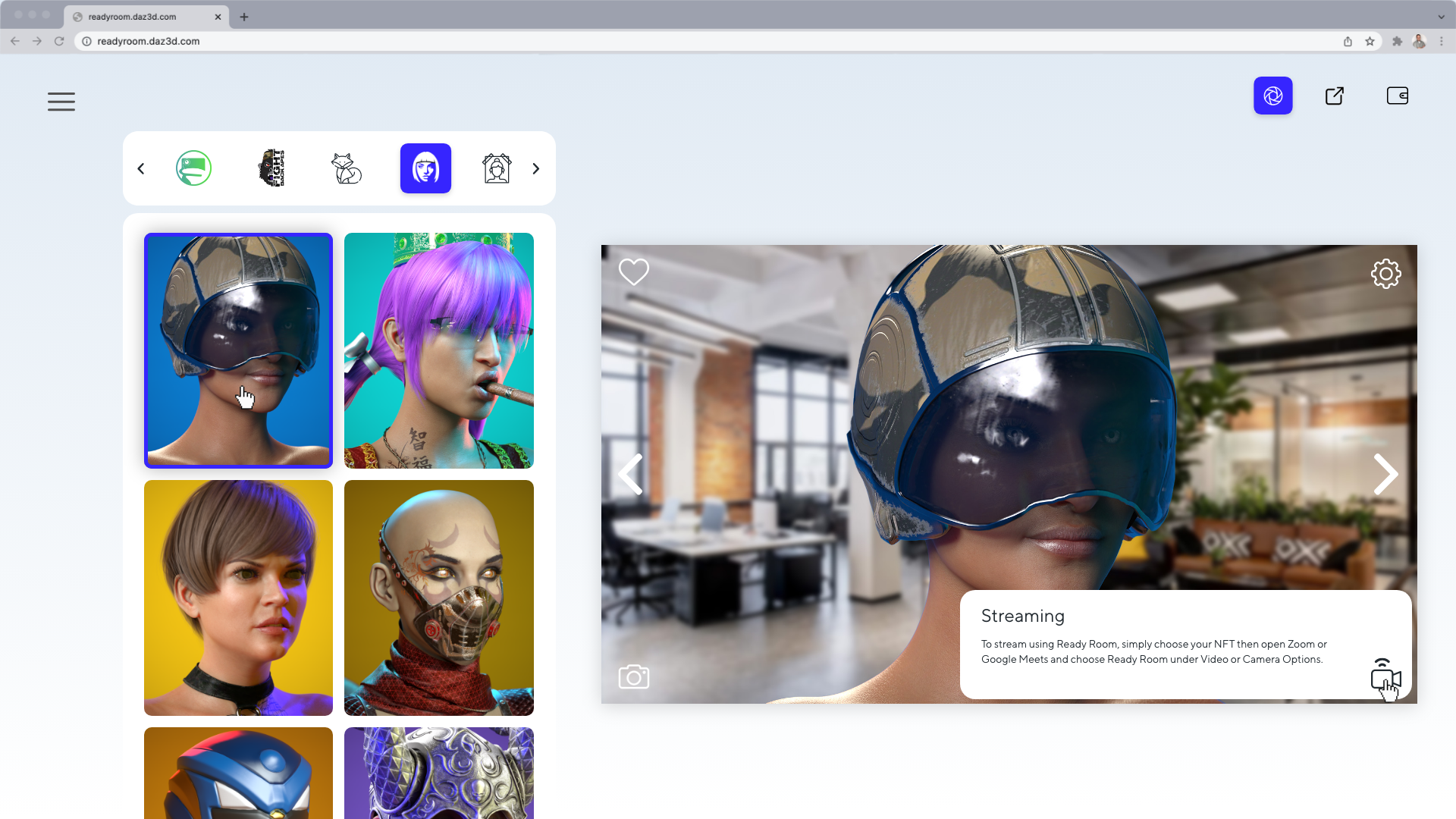This screenshot has height=819, width=1456.
Task: Show next avatar in preview
Action: click(1385, 475)
